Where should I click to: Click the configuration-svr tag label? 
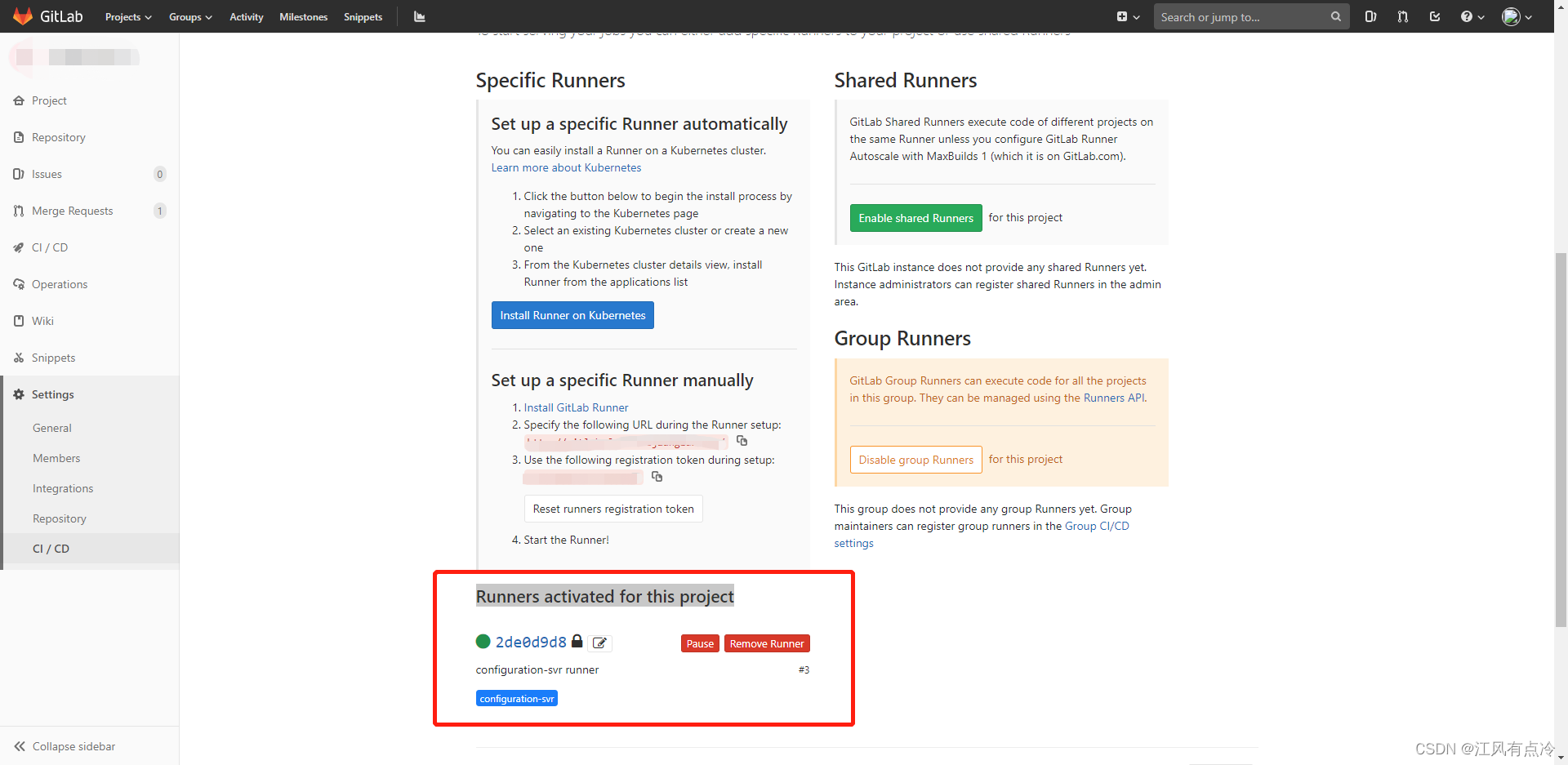pyautogui.click(x=517, y=699)
